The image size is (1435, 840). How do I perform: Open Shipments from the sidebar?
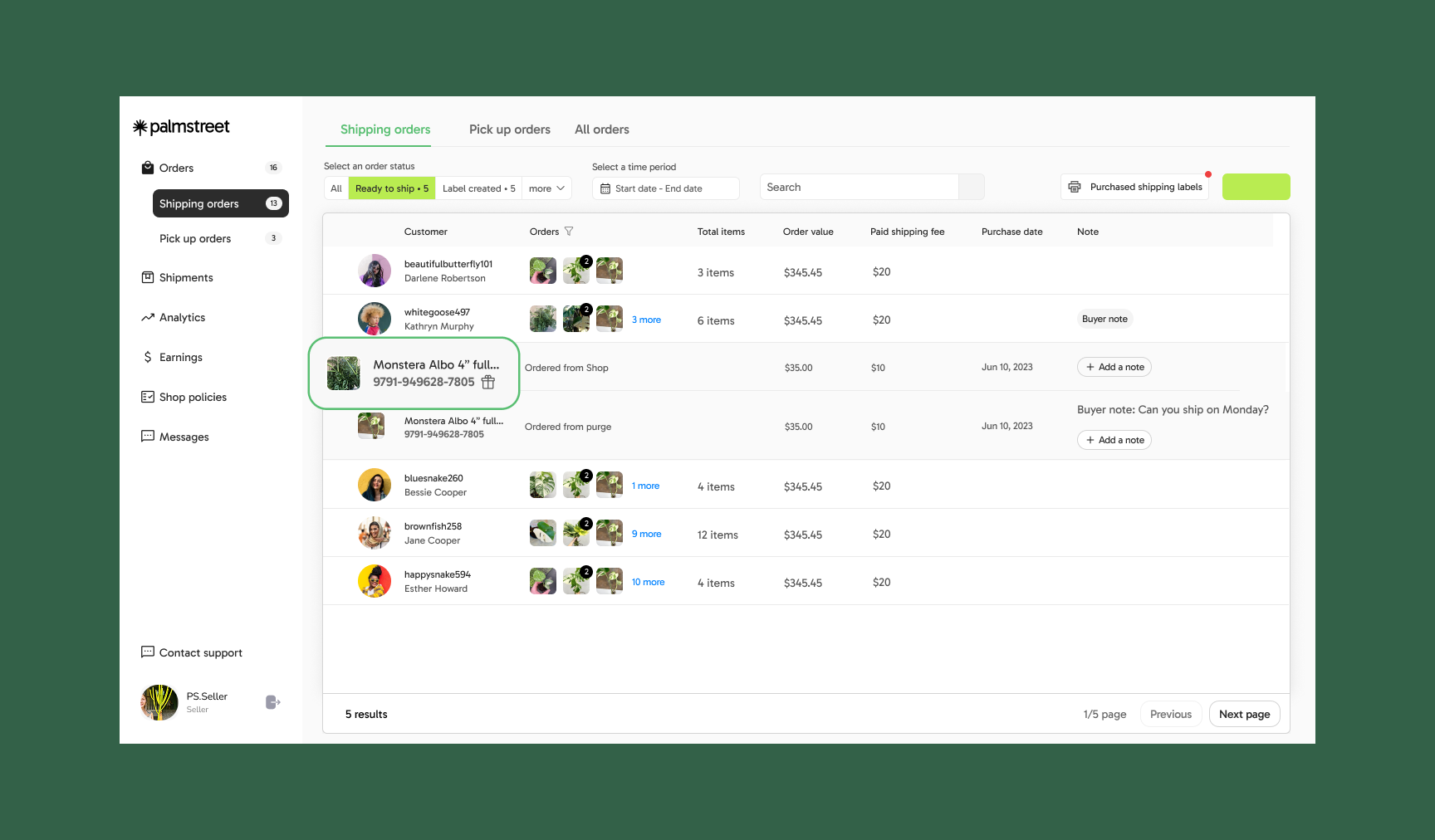[186, 278]
